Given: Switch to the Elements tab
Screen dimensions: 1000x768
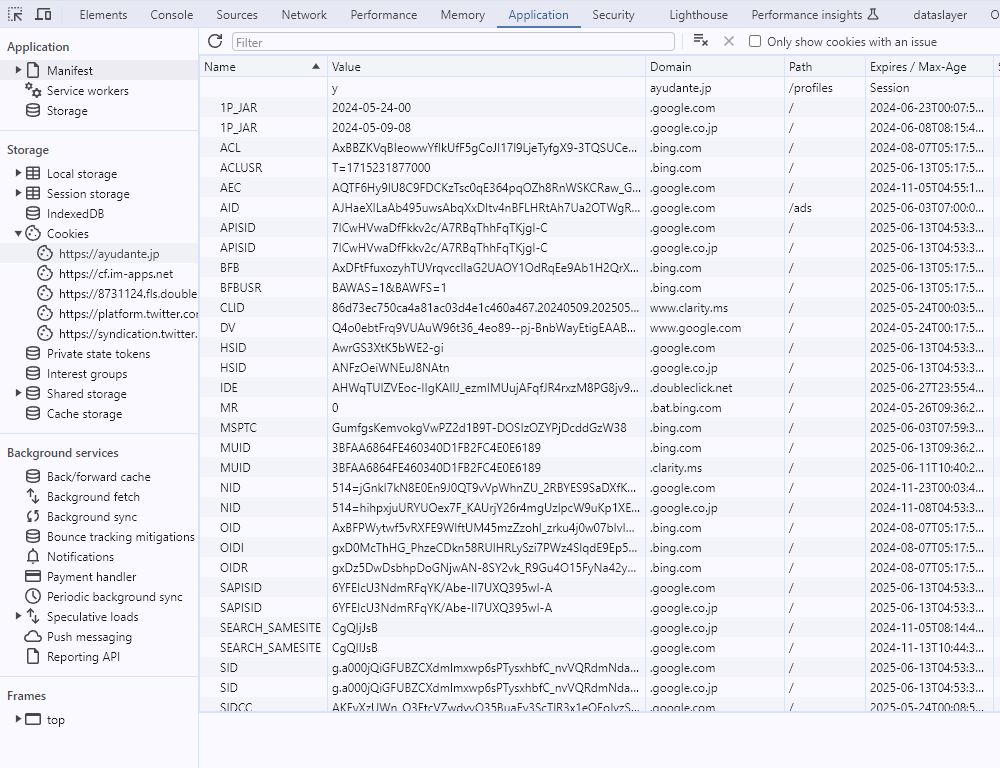Looking at the screenshot, I should 103,15.
